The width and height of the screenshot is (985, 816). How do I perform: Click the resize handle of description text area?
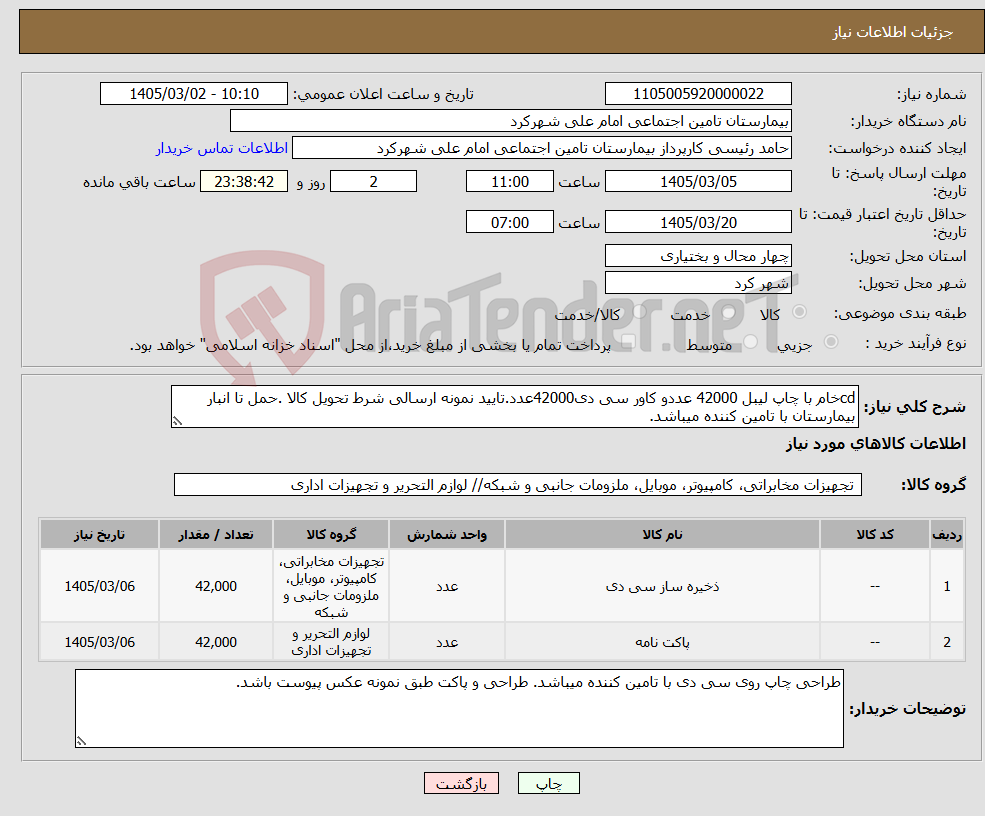coord(177,422)
